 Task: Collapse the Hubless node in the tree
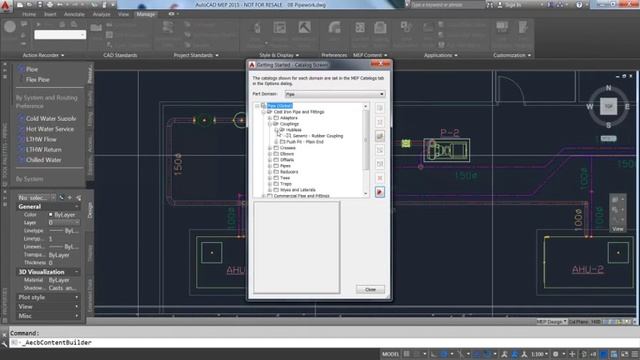pos(276,130)
